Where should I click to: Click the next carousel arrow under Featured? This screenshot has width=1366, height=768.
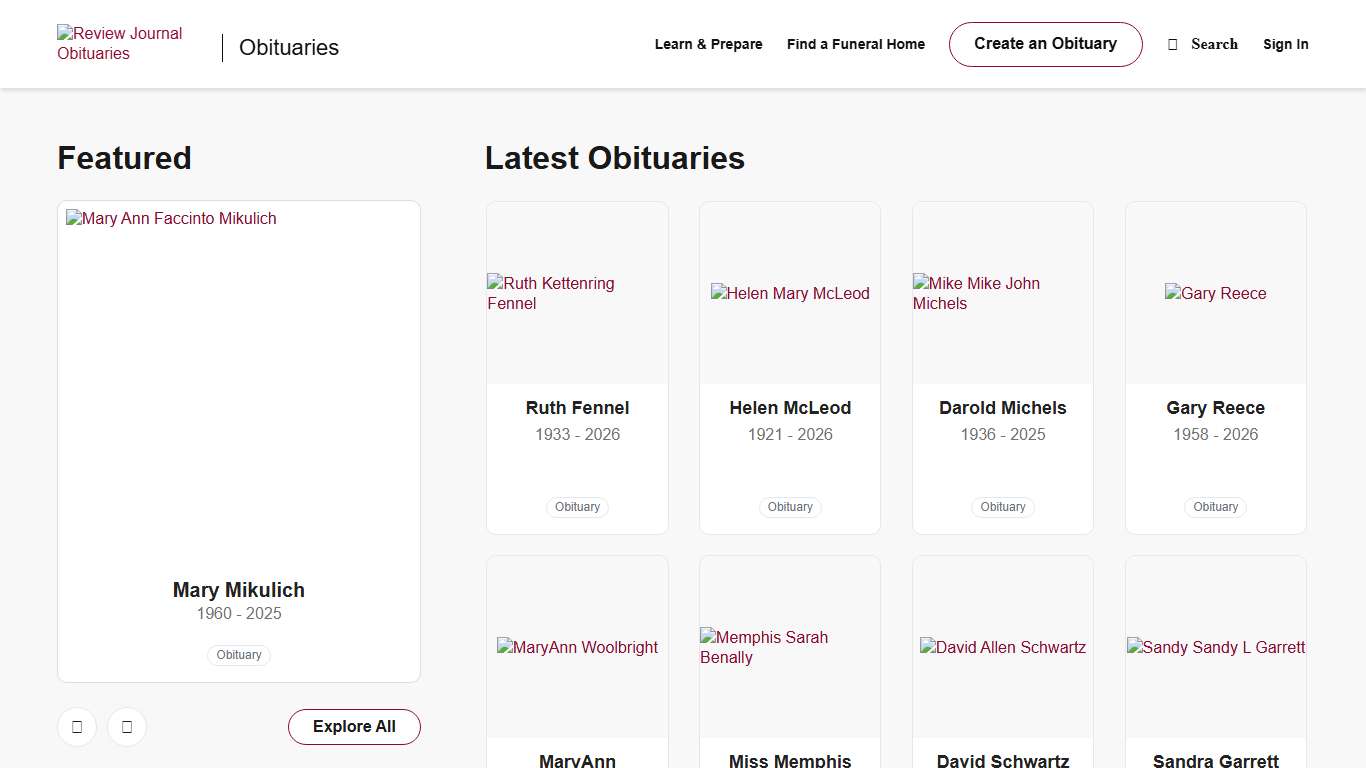pos(127,727)
